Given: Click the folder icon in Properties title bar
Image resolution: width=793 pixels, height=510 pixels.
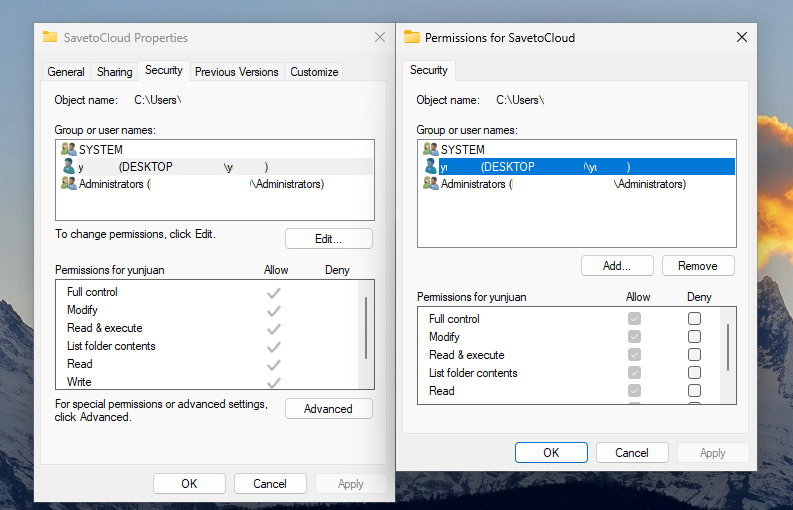Looking at the screenshot, I should (50, 37).
